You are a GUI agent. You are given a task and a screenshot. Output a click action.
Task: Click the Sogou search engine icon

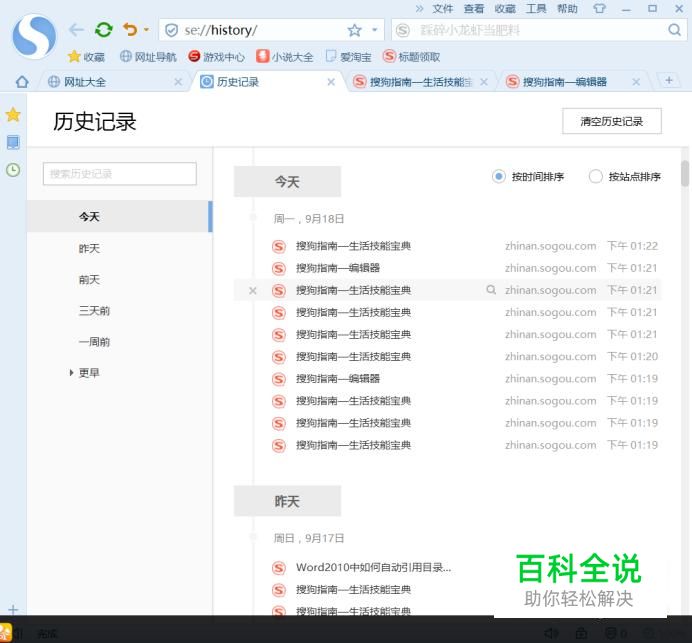pyautogui.click(x=402, y=30)
